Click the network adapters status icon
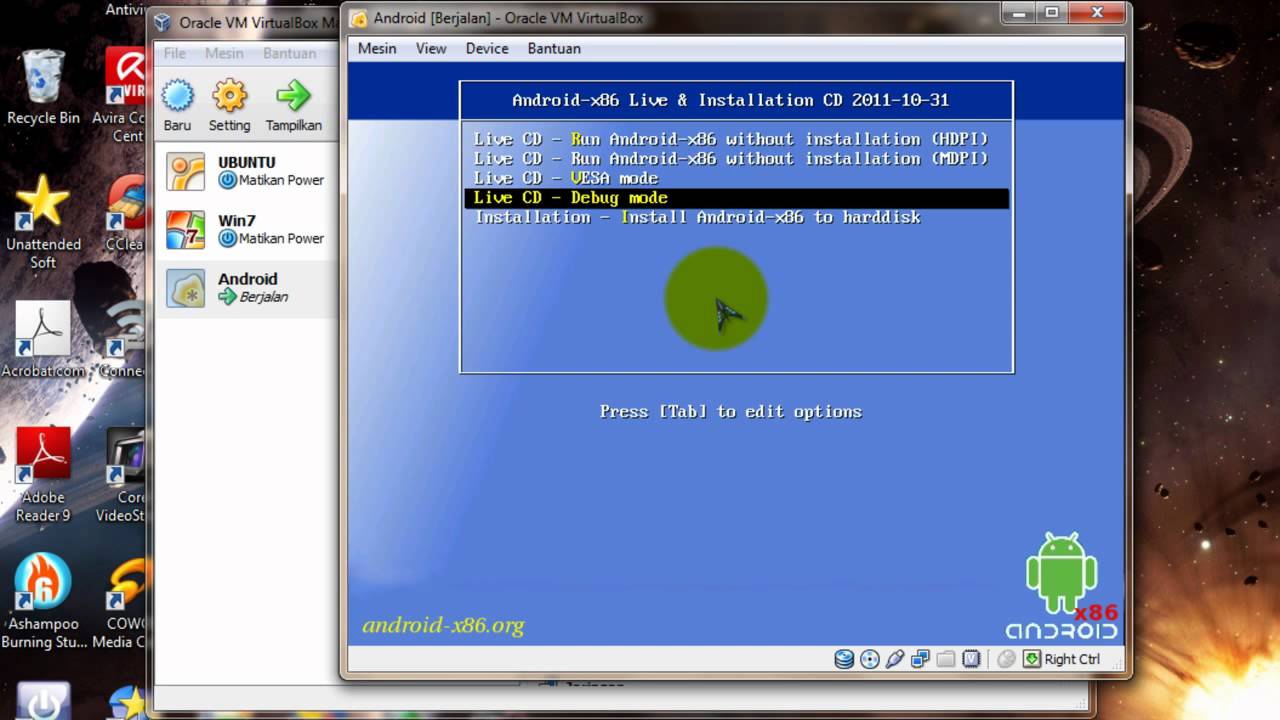Image resolution: width=1280 pixels, height=720 pixels. 920,659
